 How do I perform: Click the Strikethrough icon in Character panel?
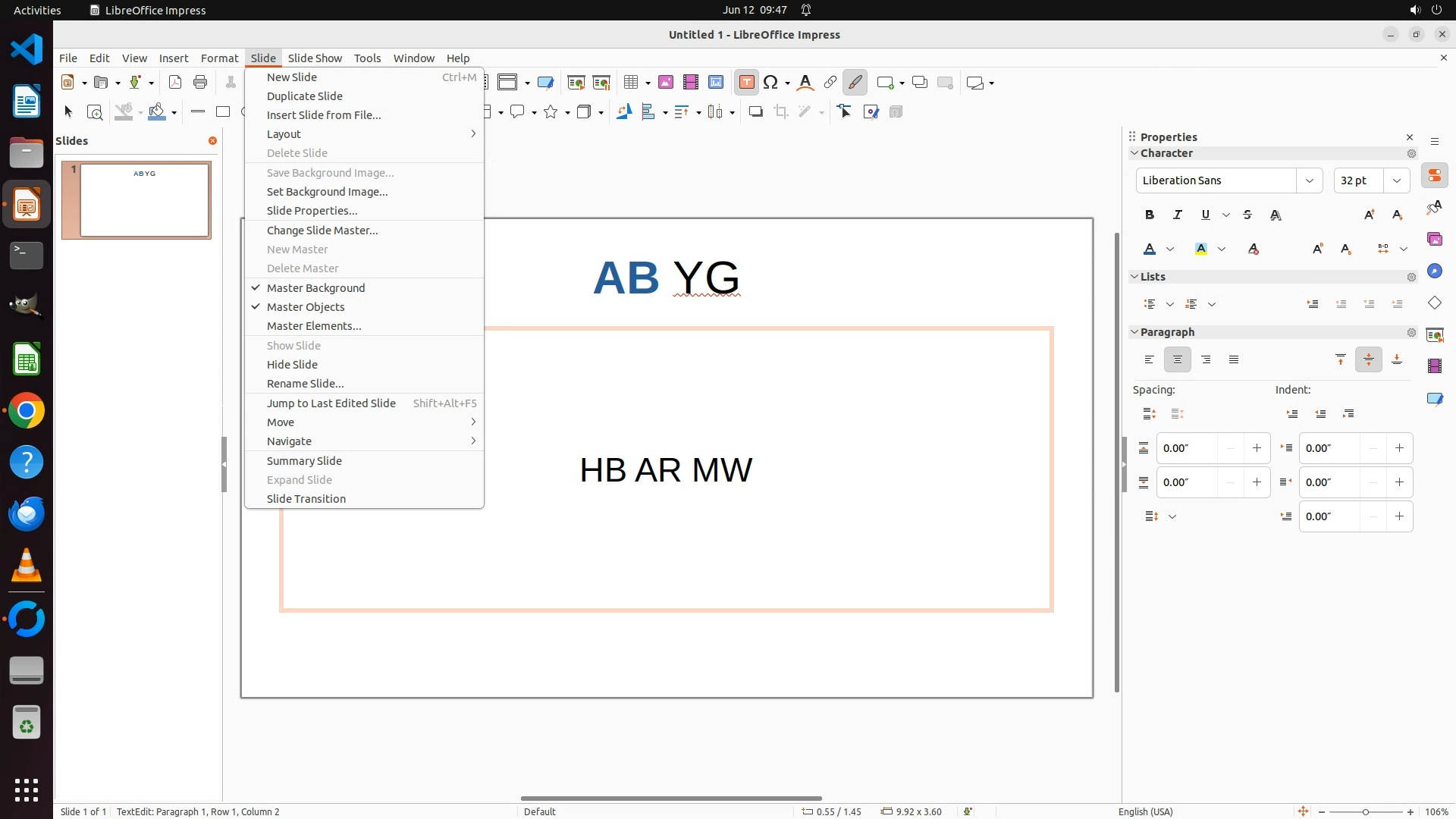click(x=1247, y=215)
